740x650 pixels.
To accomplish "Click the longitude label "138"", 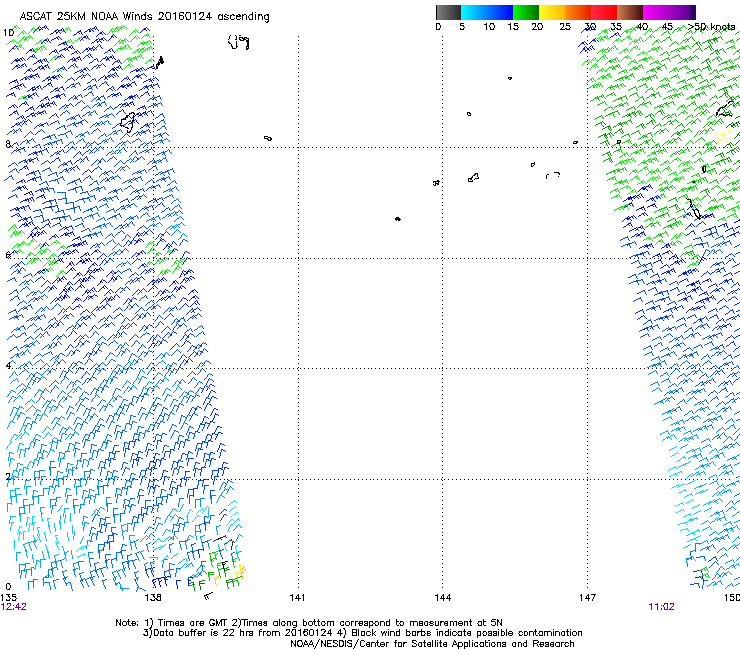I will [153, 598].
